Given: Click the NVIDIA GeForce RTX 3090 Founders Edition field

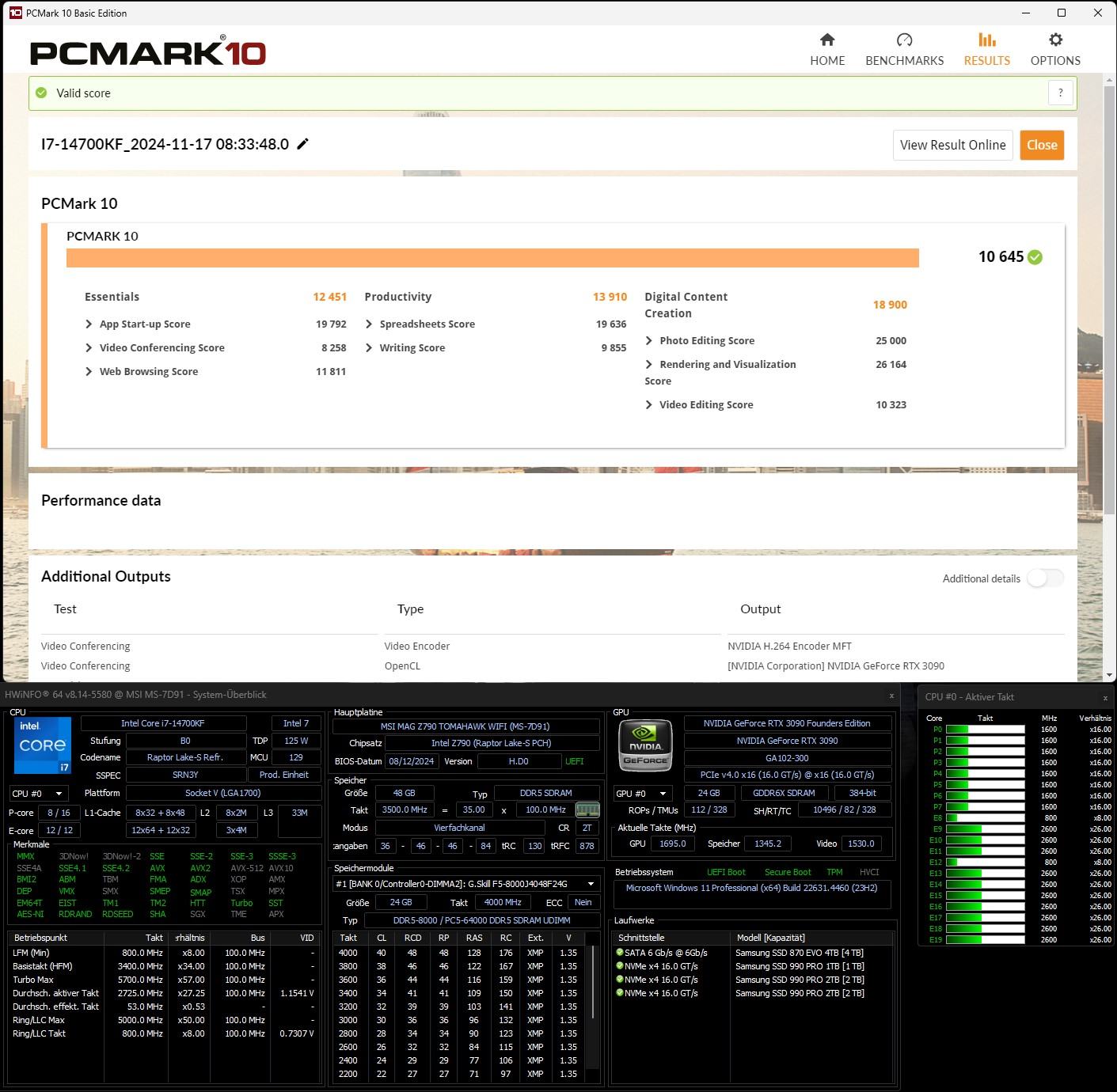Looking at the screenshot, I should pyautogui.click(x=787, y=723).
